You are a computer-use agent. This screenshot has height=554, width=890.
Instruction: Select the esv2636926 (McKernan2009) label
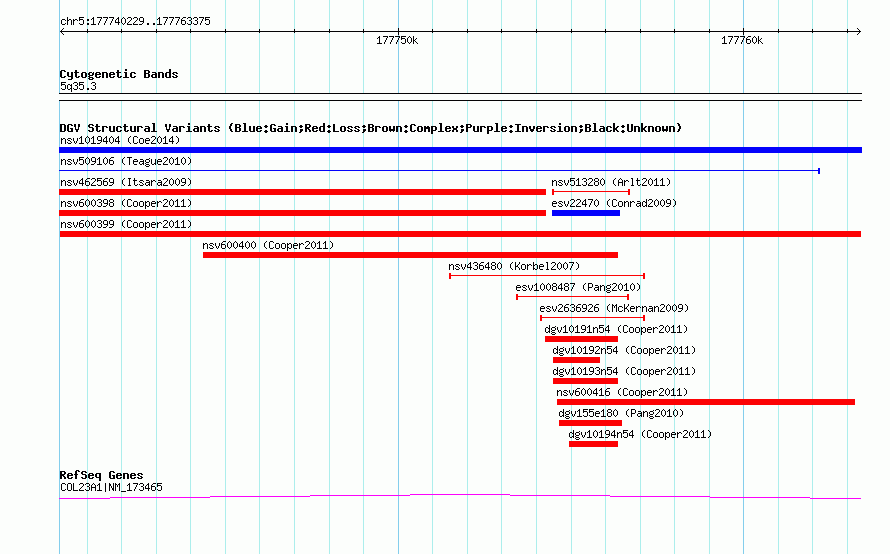click(614, 308)
